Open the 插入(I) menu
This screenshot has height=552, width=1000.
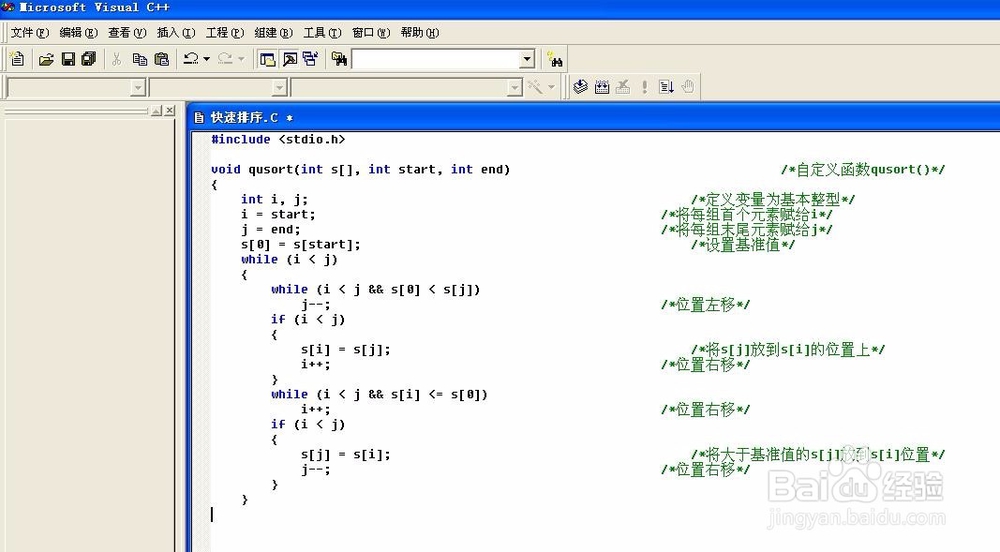176,33
